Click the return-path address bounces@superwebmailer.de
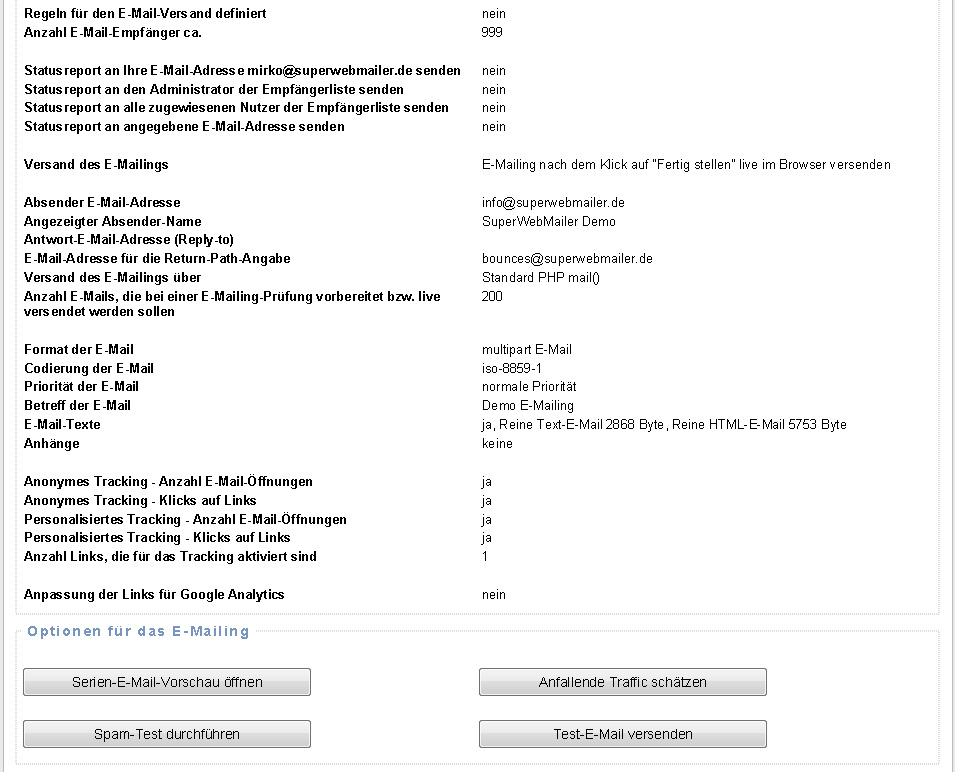 [567, 259]
